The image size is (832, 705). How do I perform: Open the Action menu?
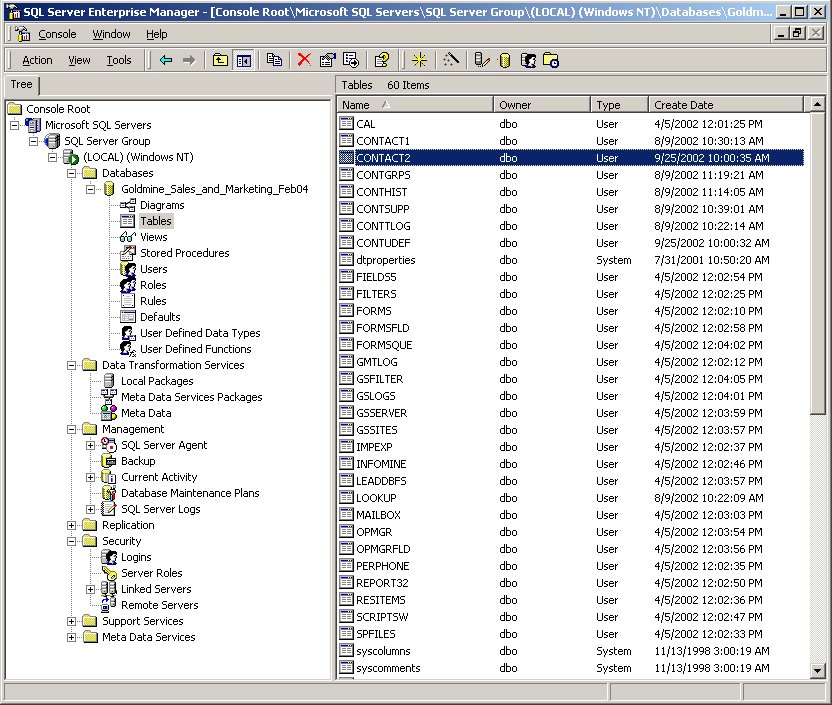pos(37,60)
